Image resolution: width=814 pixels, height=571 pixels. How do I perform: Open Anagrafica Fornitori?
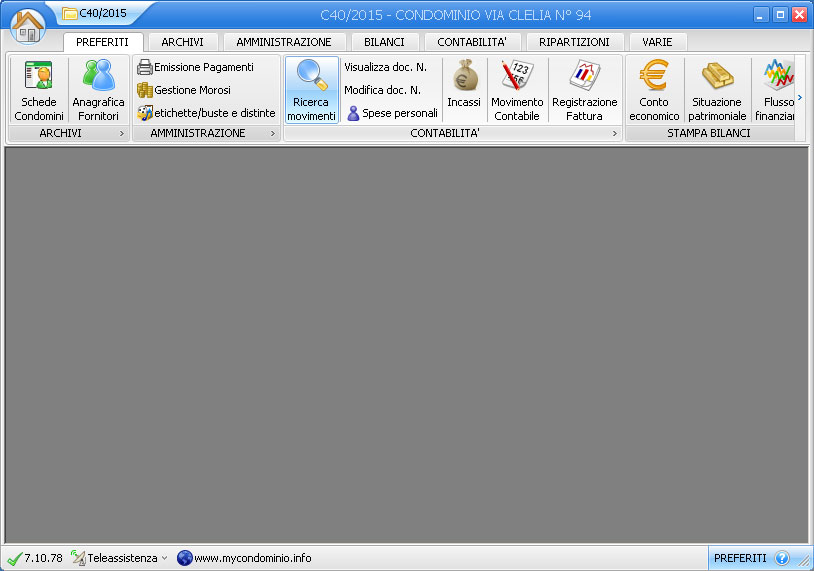click(x=99, y=90)
